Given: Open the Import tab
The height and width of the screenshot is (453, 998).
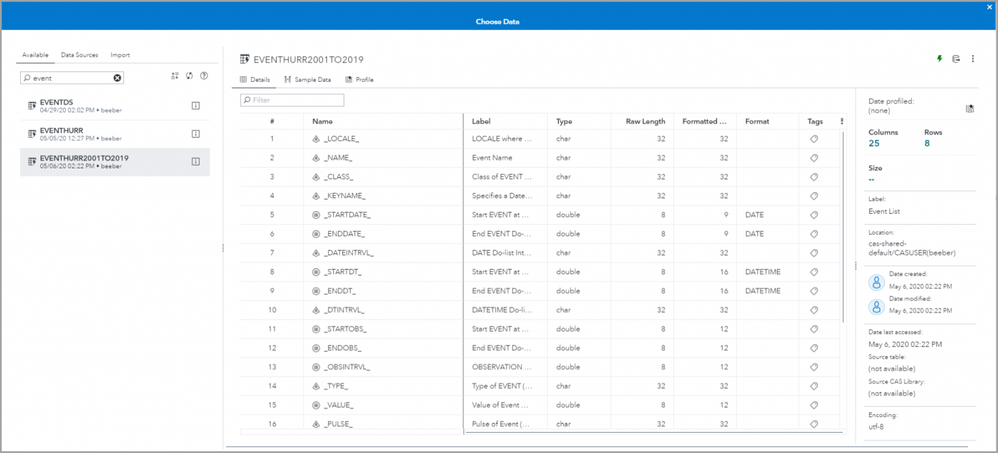Looking at the screenshot, I should 120,55.
